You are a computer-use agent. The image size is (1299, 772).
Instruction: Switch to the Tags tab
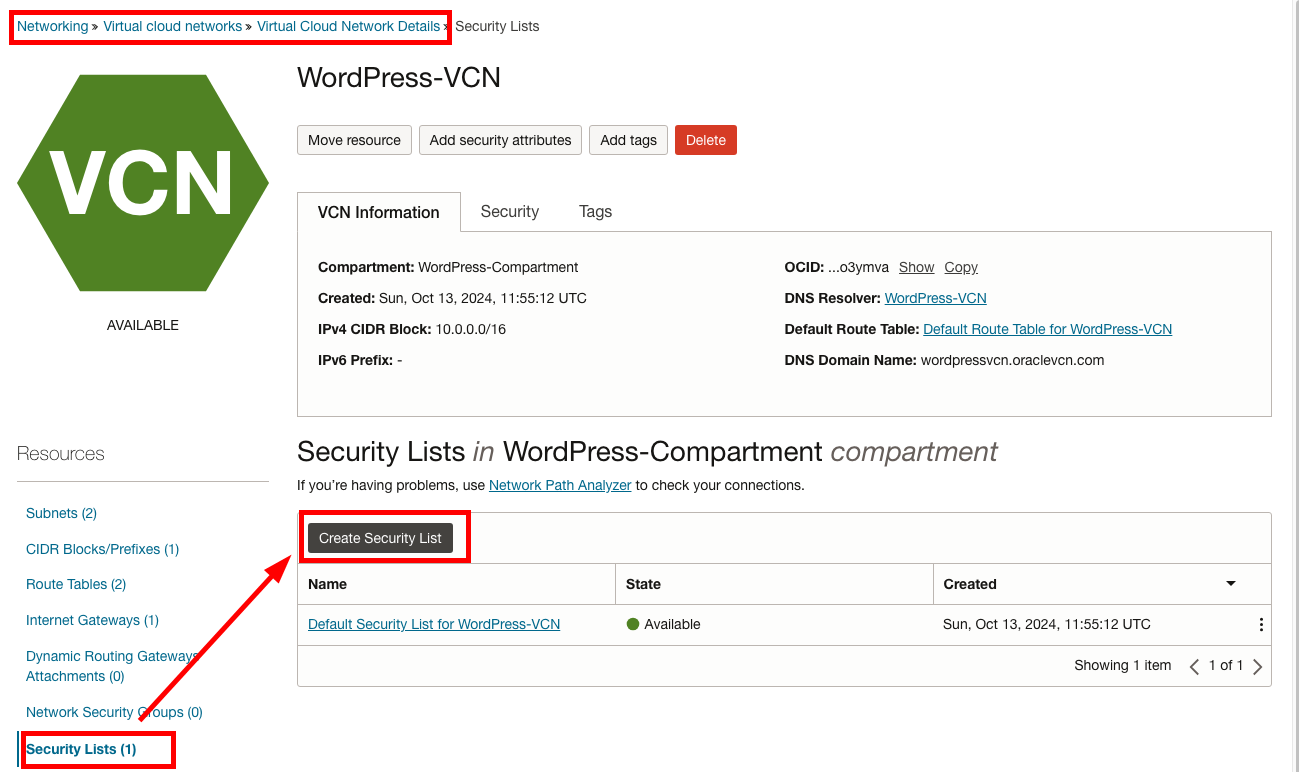[595, 212]
